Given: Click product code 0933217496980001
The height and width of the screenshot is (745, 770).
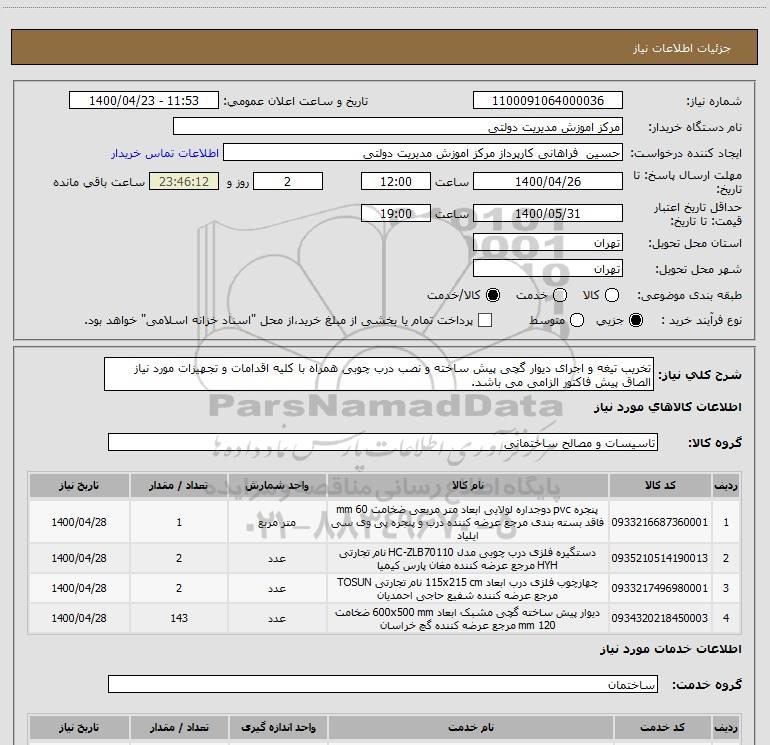Looking at the screenshot, I should point(660,588).
